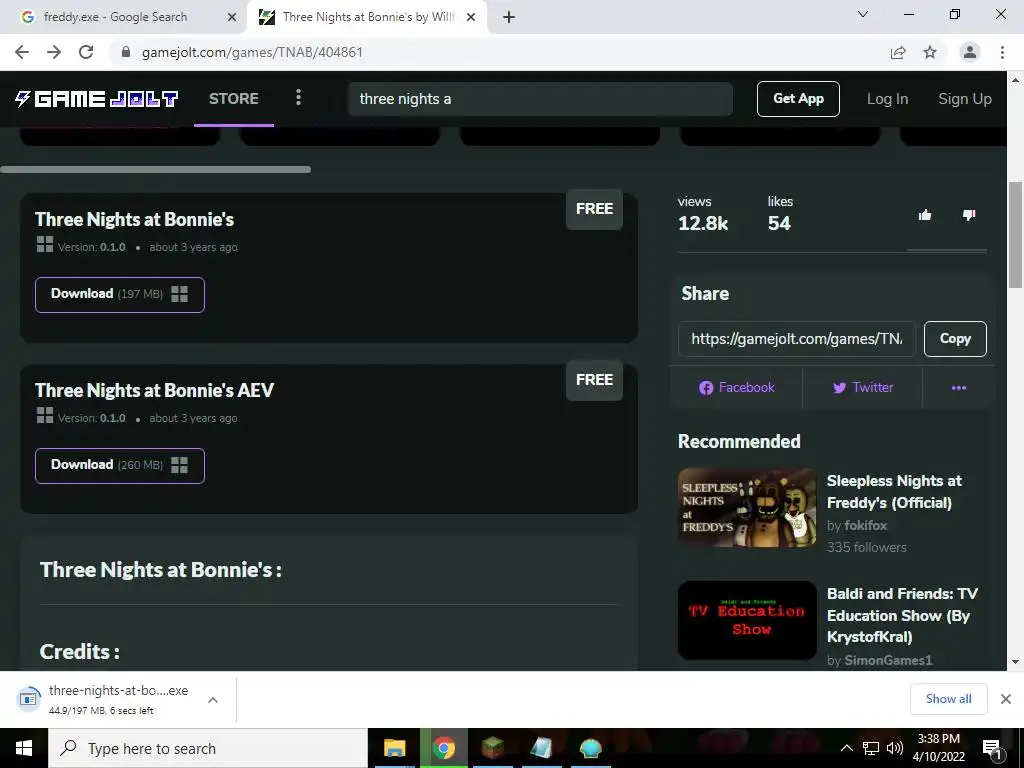1024x768 pixels.
Task: Open the volume control icon
Action: pos(895,748)
